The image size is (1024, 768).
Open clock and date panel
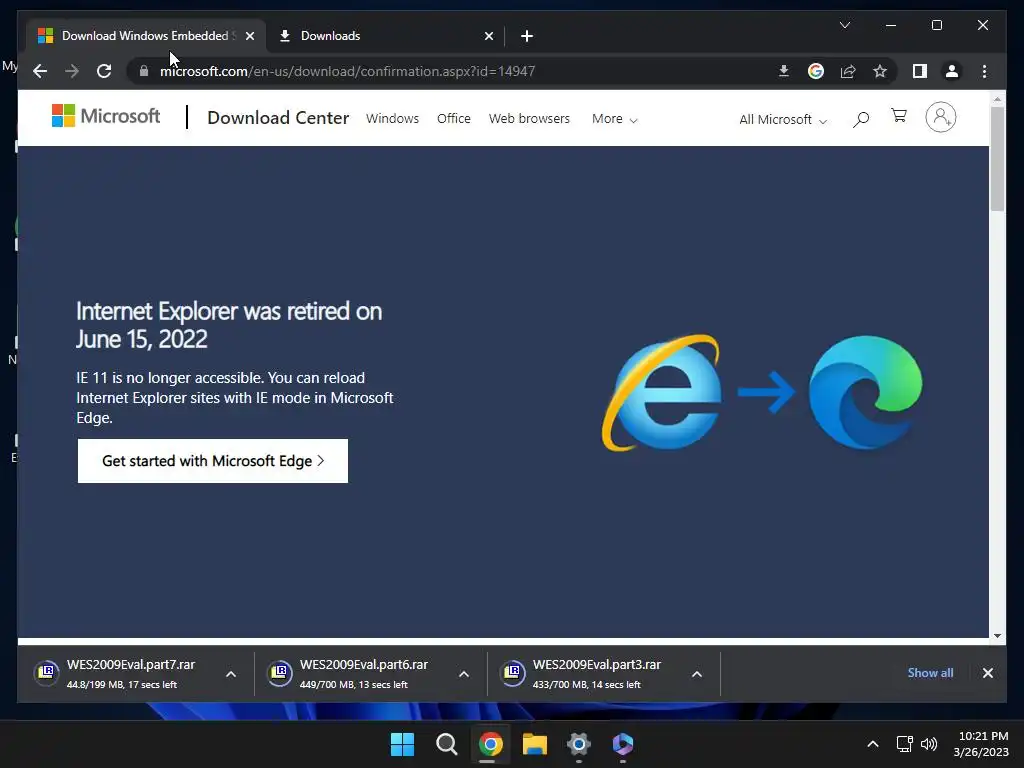(982, 744)
